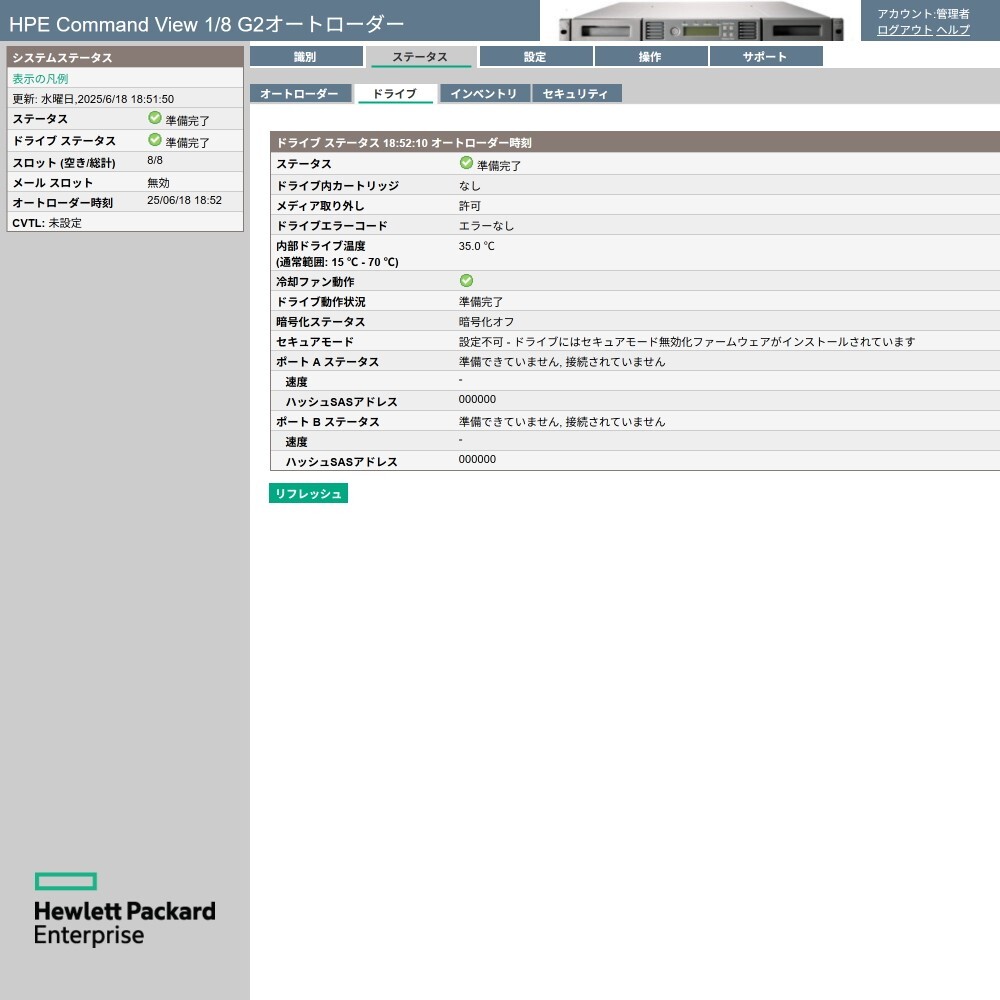Image resolution: width=1000 pixels, height=1000 pixels.
Task: Click the Hewlett Packard Enterprise logo
Action: [125, 909]
